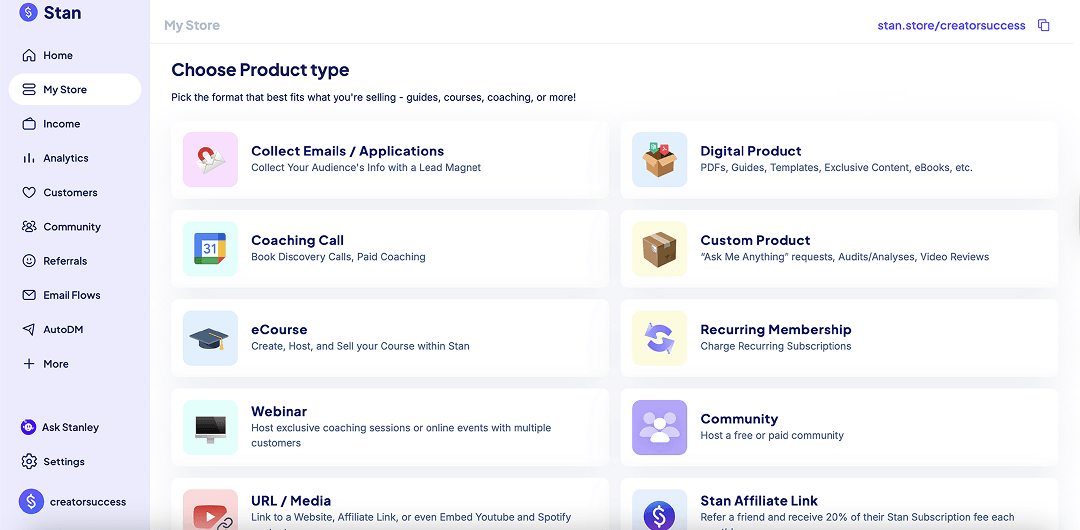Open Email Flows section
The height and width of the screenshot is (530, 1080).
(74, 295)
